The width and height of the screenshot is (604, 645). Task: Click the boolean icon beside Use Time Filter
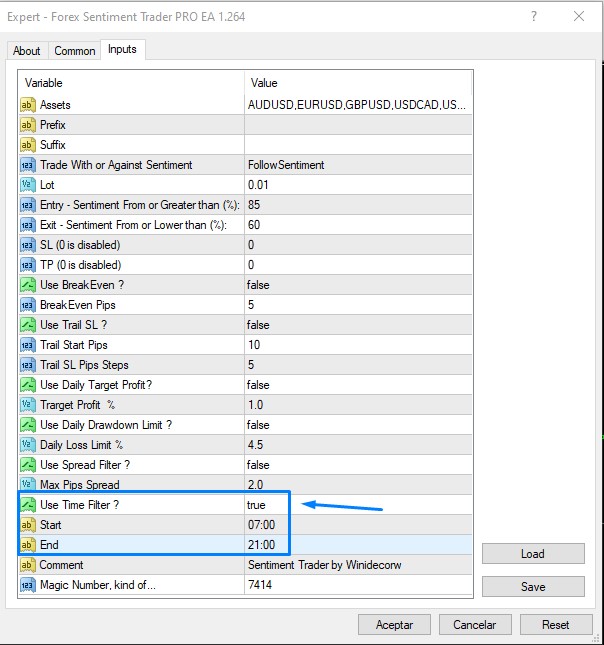[28, 505]
